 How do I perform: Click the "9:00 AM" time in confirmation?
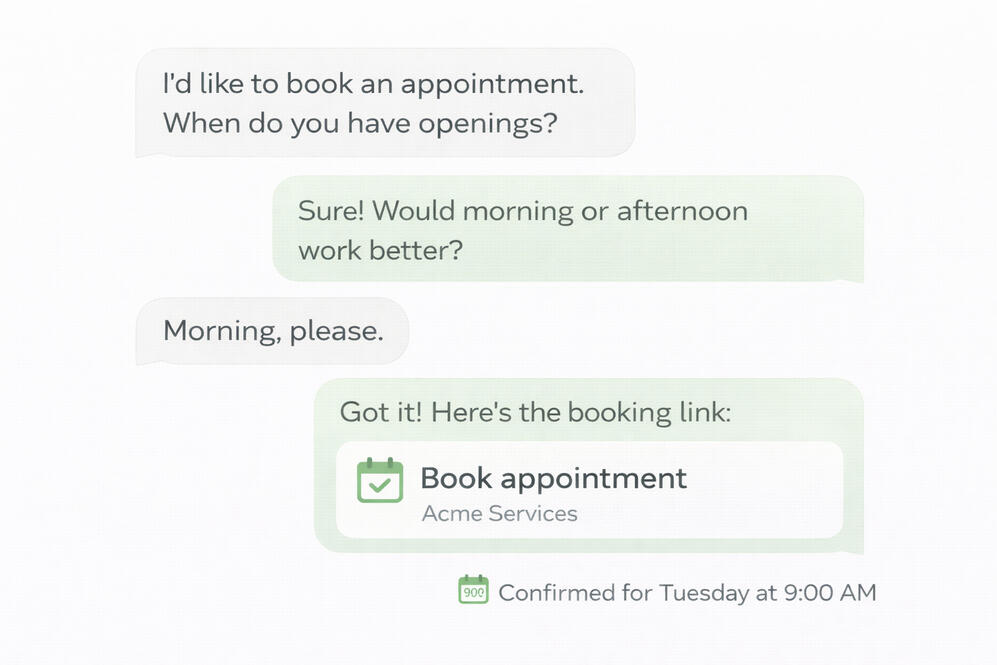(829, 592)
